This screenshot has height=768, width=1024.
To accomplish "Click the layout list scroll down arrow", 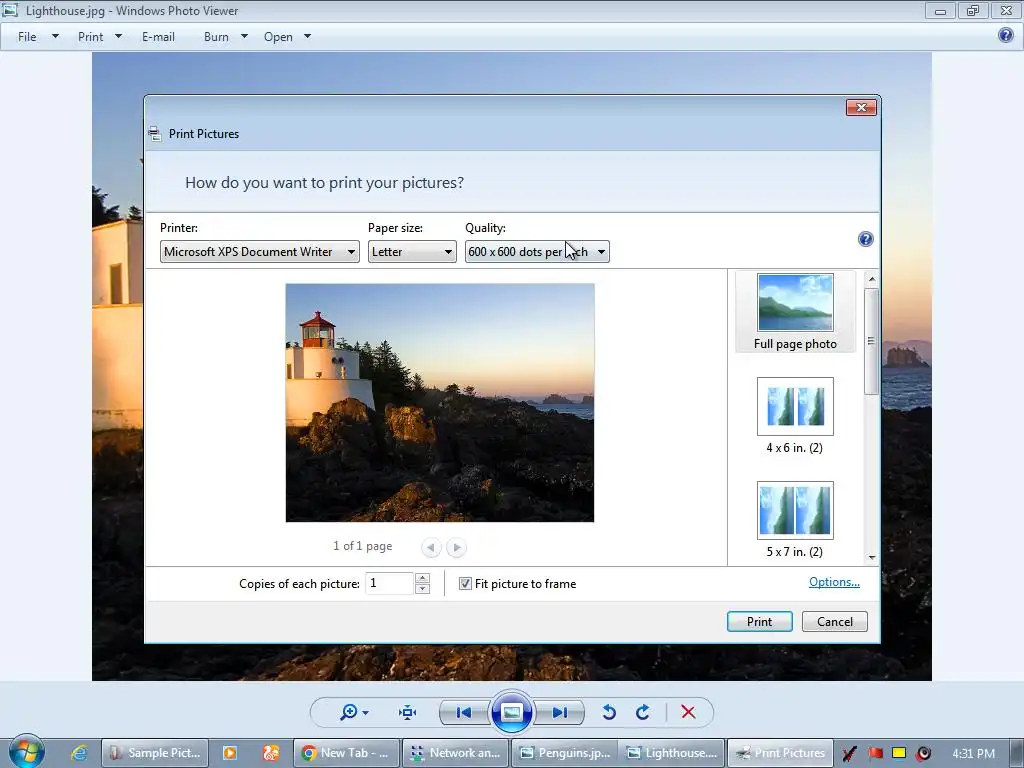I will tap(871, 558).
